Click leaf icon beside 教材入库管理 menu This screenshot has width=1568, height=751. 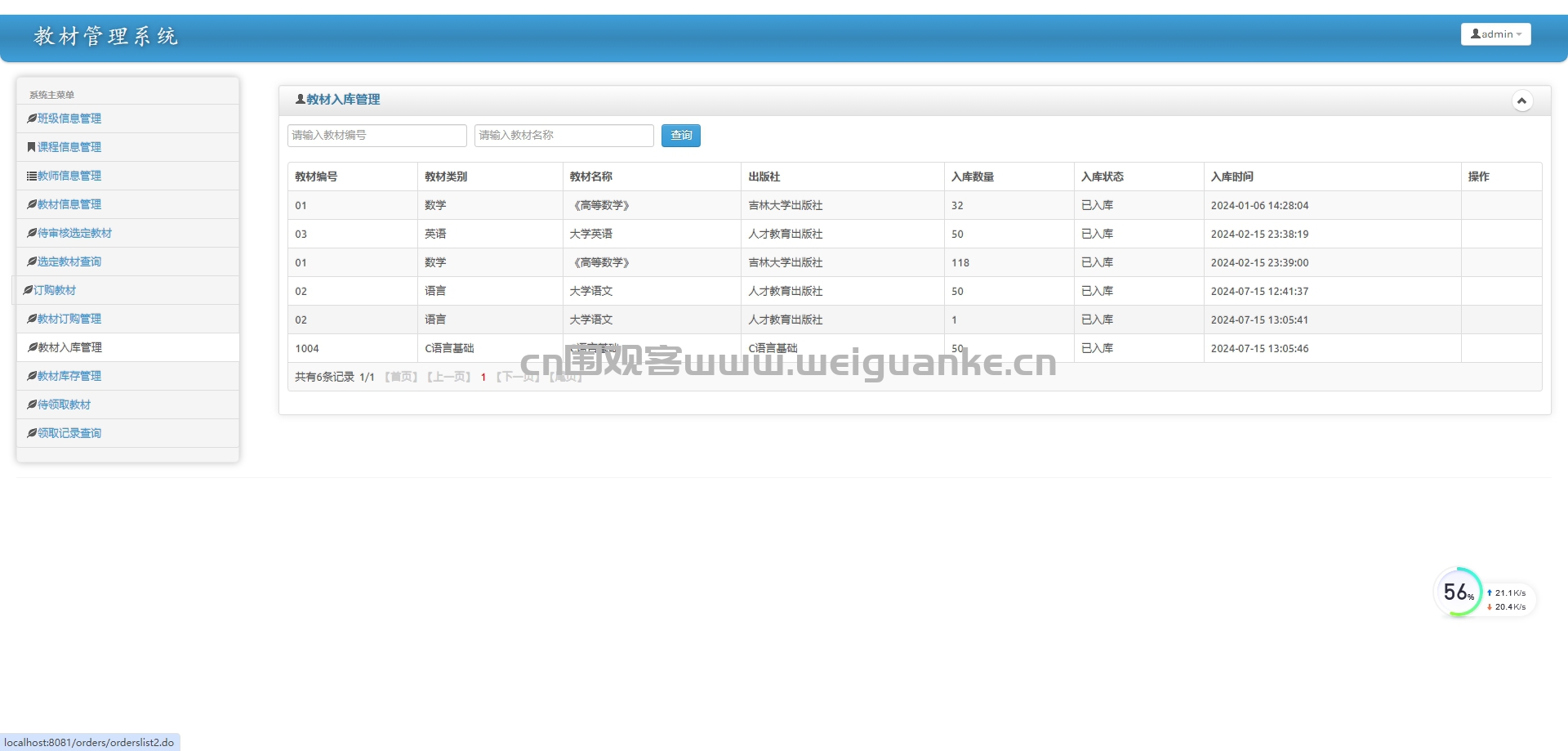(x=32, y=347)
